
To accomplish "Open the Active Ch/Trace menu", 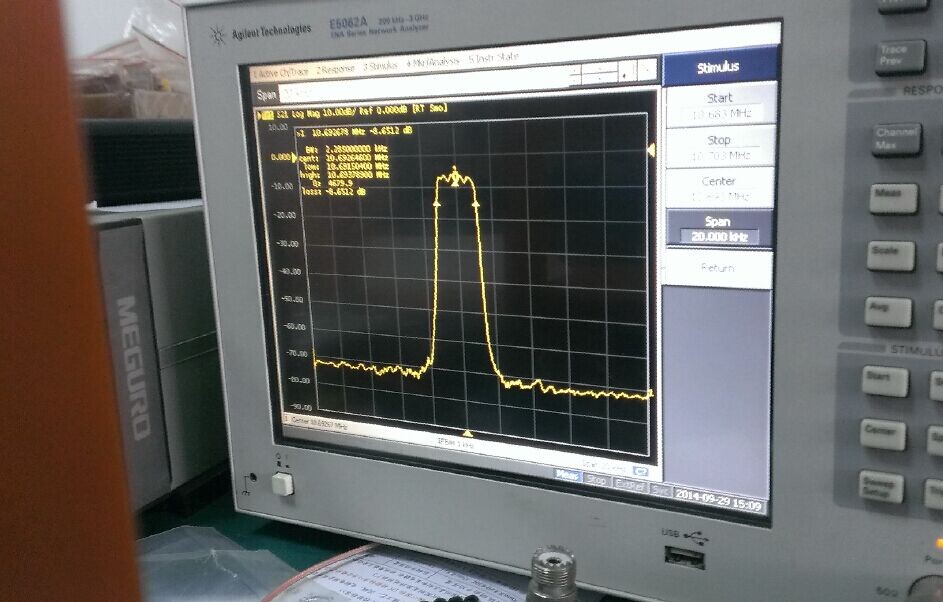I will click(280, 73).
